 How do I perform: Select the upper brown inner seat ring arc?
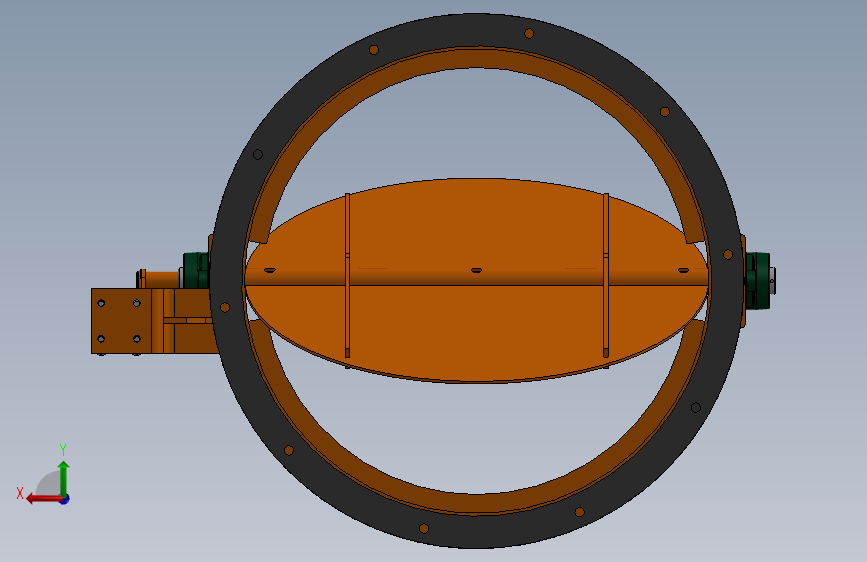click(x=476, y=59)
